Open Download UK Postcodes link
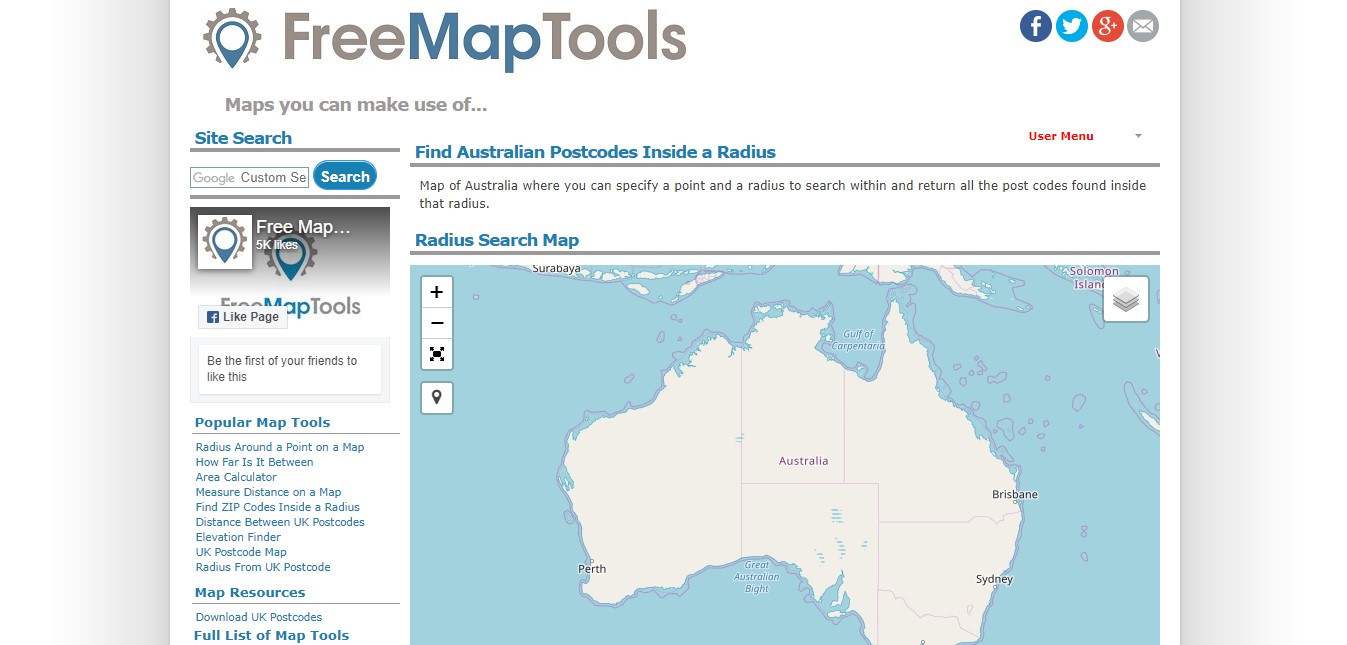 pos(259,617)
